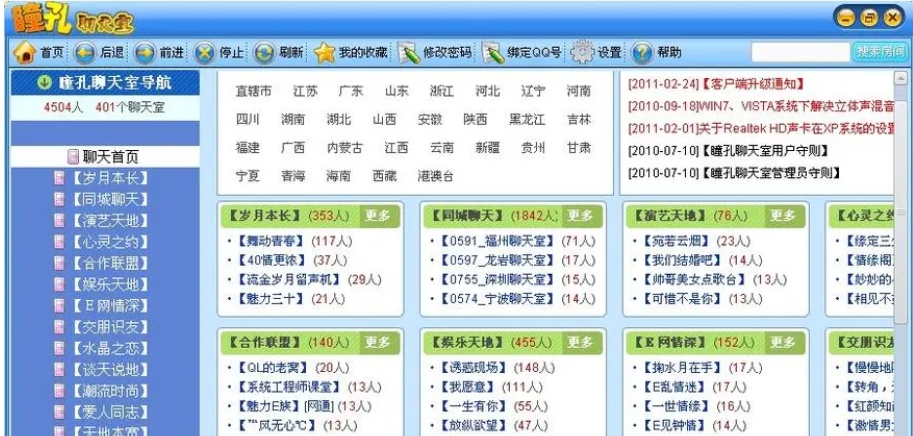
Task: Select 港澳台 region link
Action: point(436,176)
